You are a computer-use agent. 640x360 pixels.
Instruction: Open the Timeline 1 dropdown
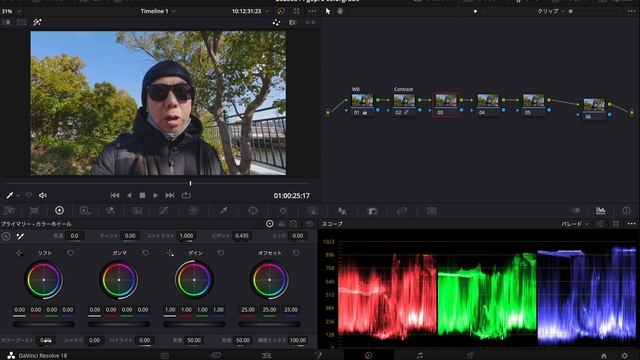(x=158, y=11)
